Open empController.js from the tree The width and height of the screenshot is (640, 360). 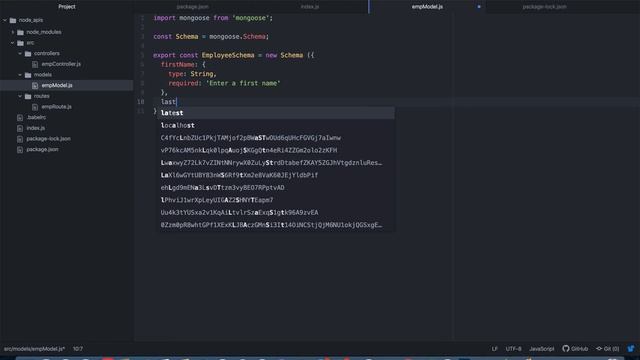coord(61,64)
